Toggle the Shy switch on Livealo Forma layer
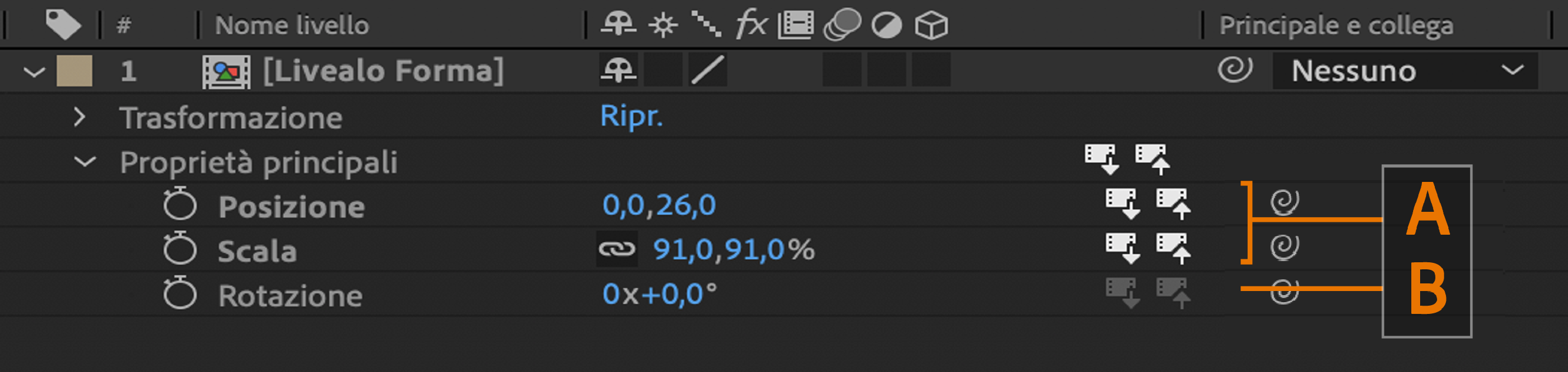 point(618,70)
